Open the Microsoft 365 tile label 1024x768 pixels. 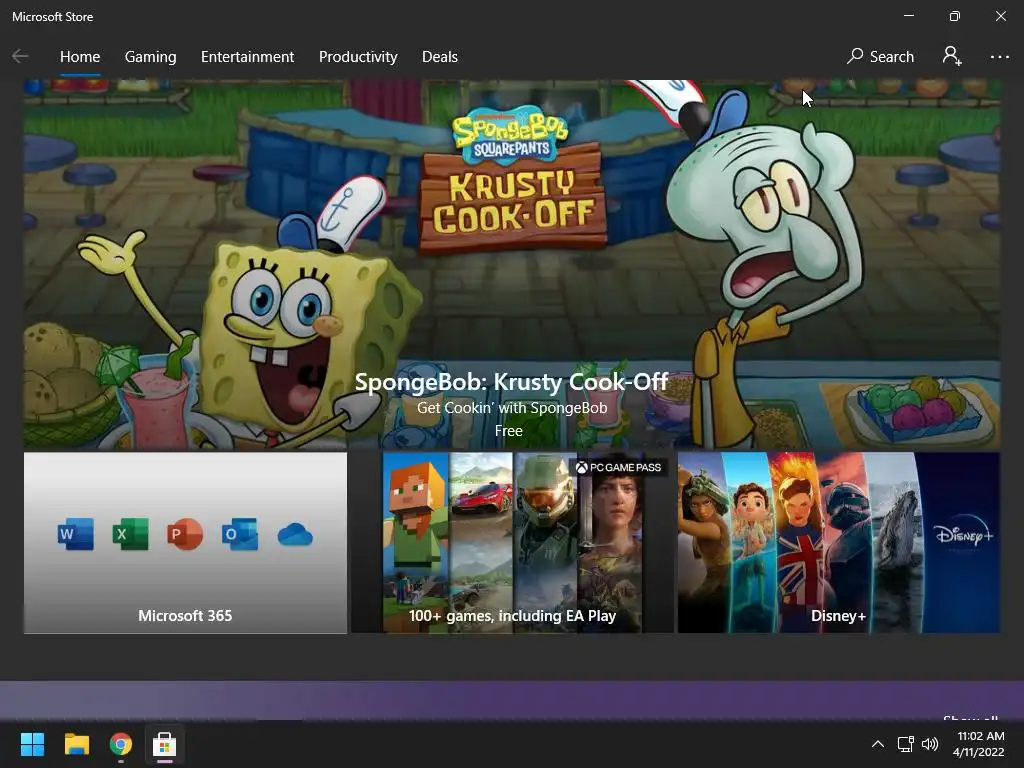(185, 616)
